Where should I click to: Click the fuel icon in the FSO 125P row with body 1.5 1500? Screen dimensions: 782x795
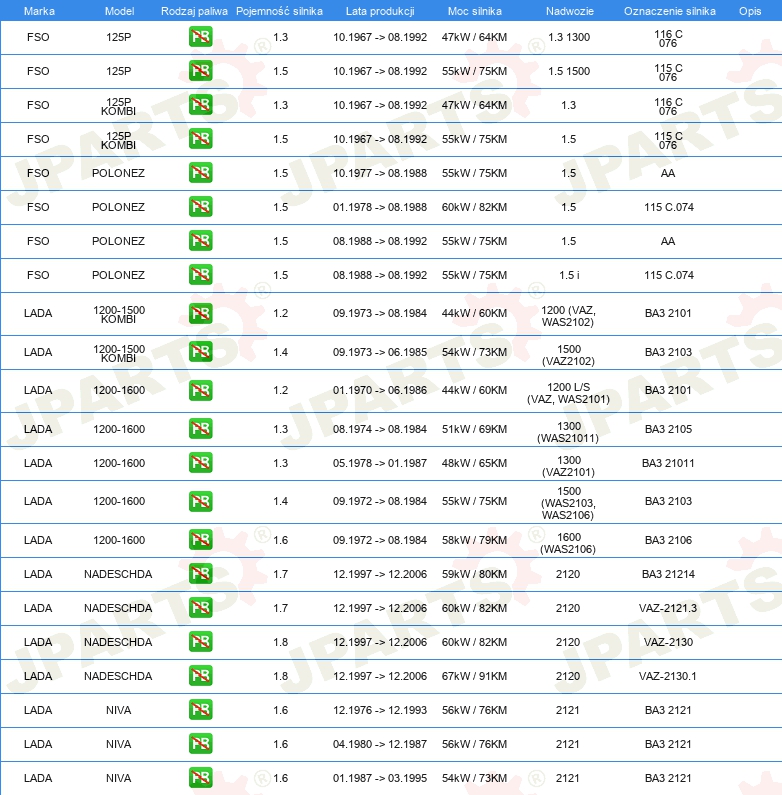pos(200,71)
